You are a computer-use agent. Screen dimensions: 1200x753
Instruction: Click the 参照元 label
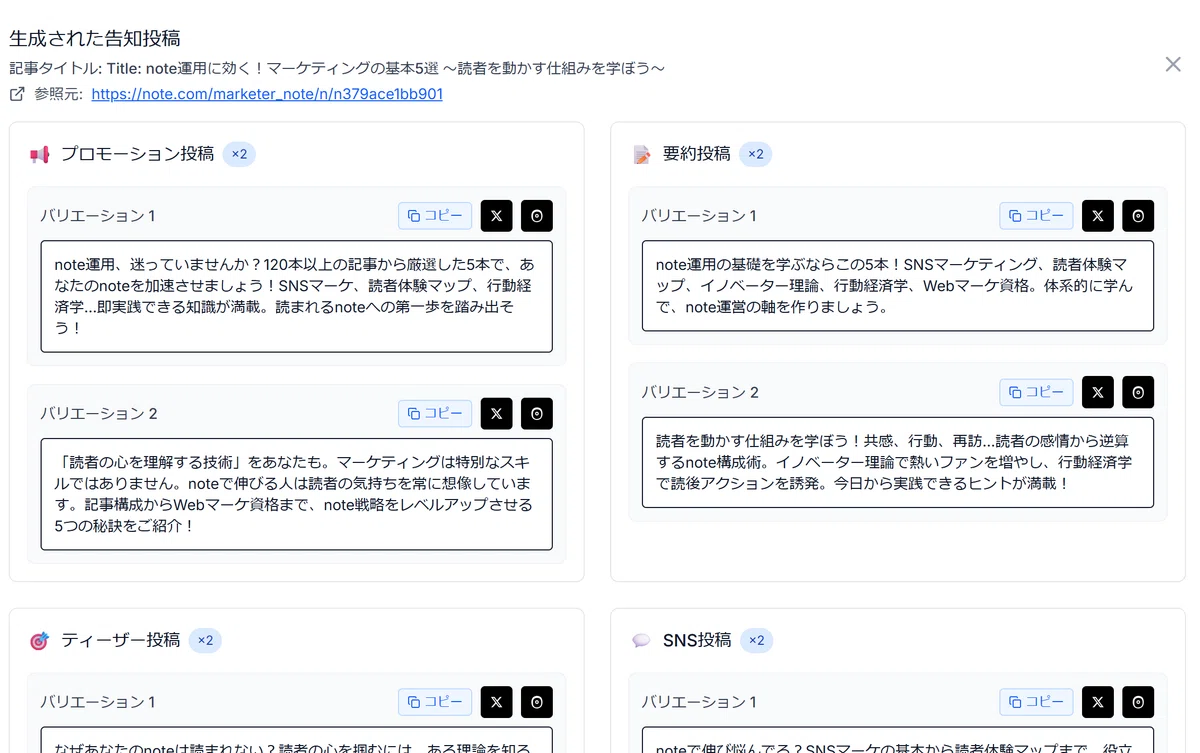click(x=60, y=94)
